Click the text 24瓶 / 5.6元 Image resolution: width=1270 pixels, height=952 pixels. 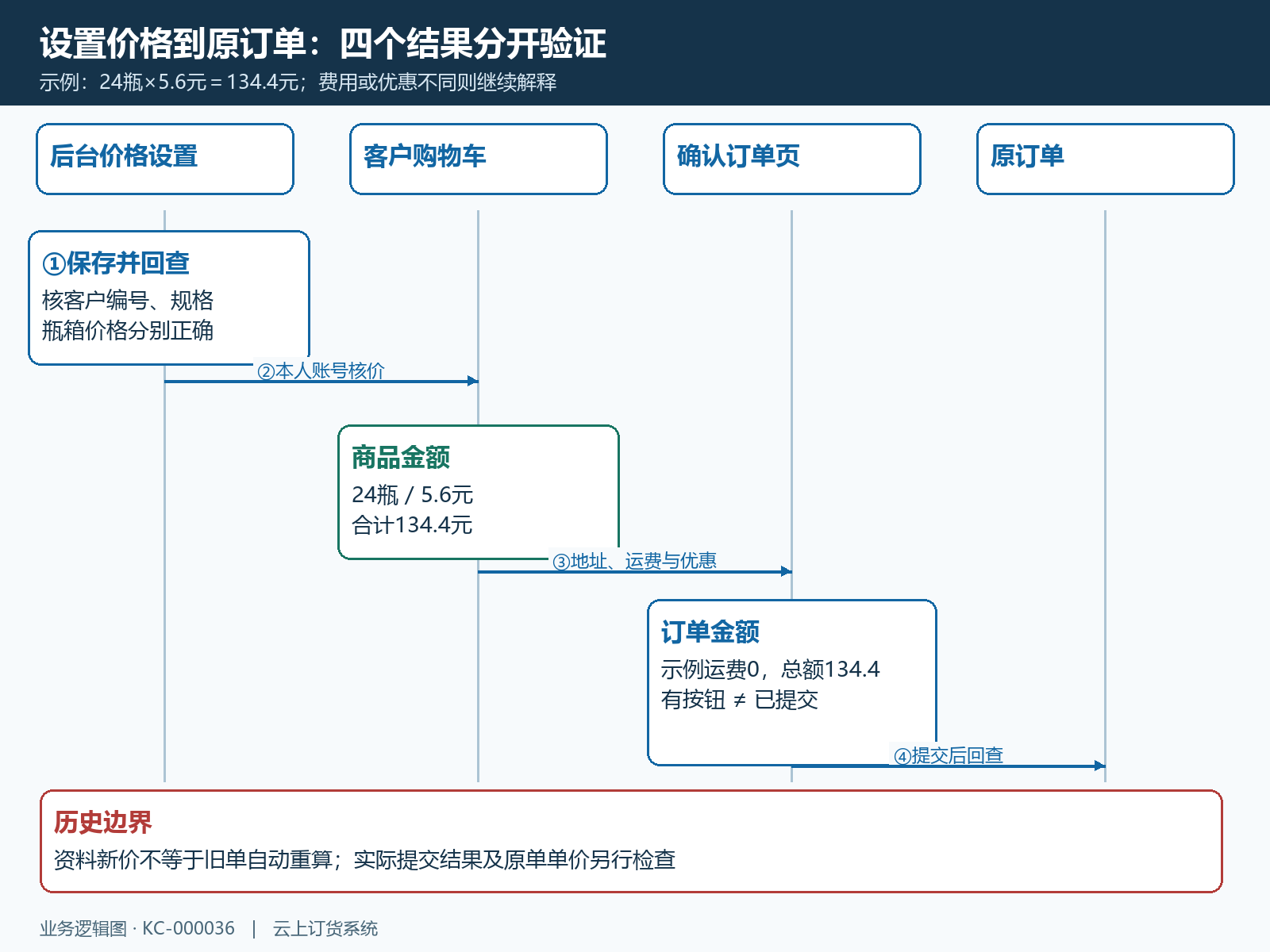[x=413, y=495]
